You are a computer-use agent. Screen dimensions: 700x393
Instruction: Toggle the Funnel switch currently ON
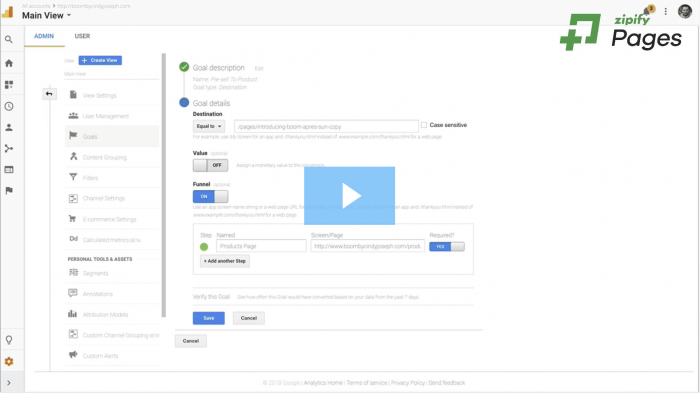click(210, 196)
